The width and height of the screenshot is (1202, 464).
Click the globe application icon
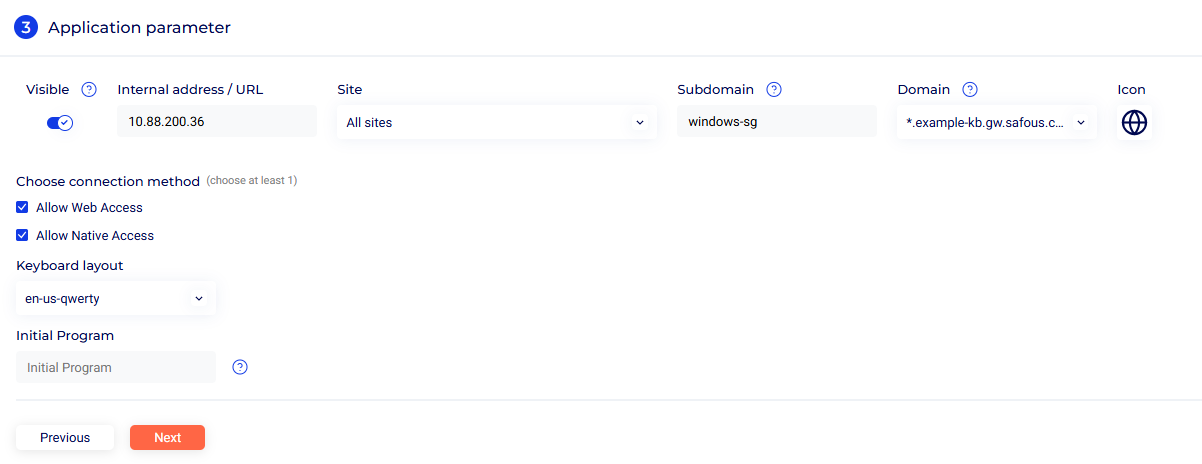pyautogui.click(x=1134, y=122)
